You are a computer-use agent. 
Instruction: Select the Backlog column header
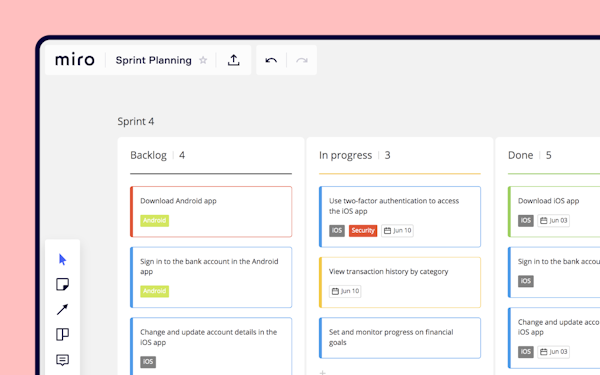point(148,155)
